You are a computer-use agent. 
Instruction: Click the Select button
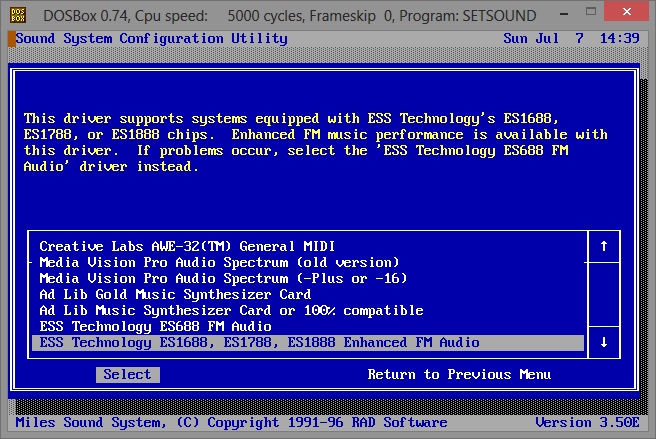[x=128, y=375]
